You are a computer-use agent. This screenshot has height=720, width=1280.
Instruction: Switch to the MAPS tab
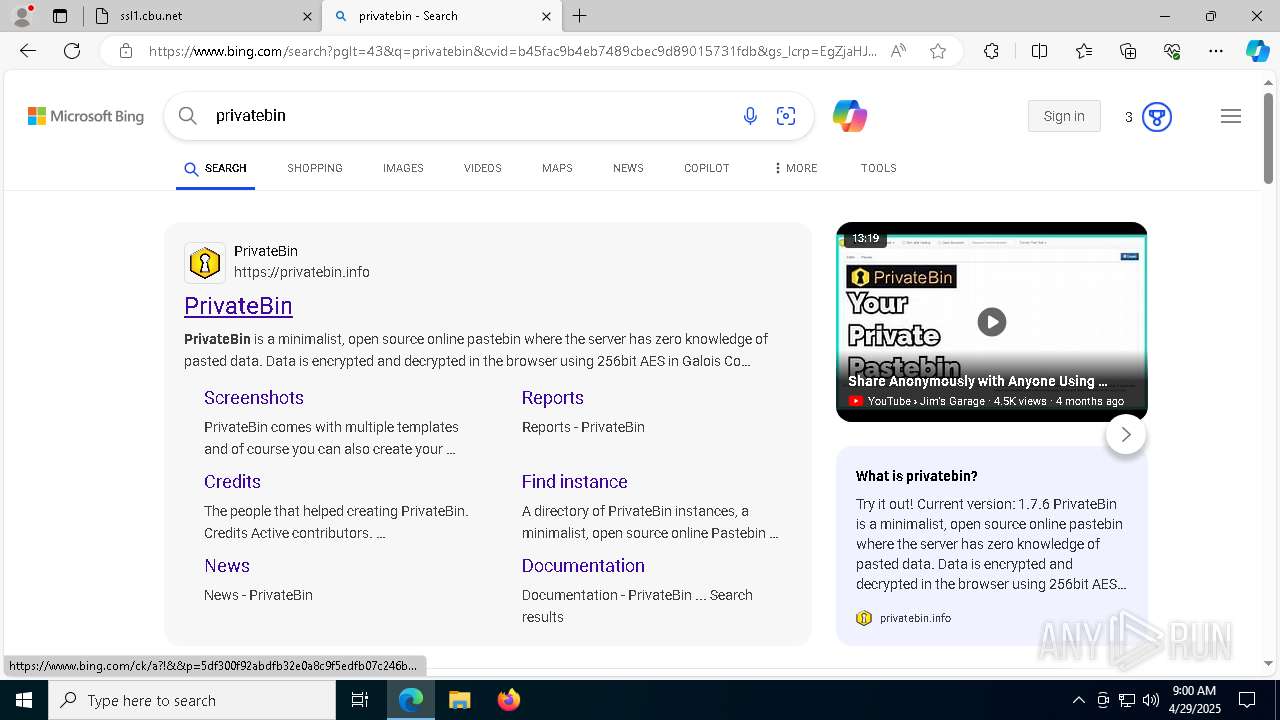tap(557, 168)
